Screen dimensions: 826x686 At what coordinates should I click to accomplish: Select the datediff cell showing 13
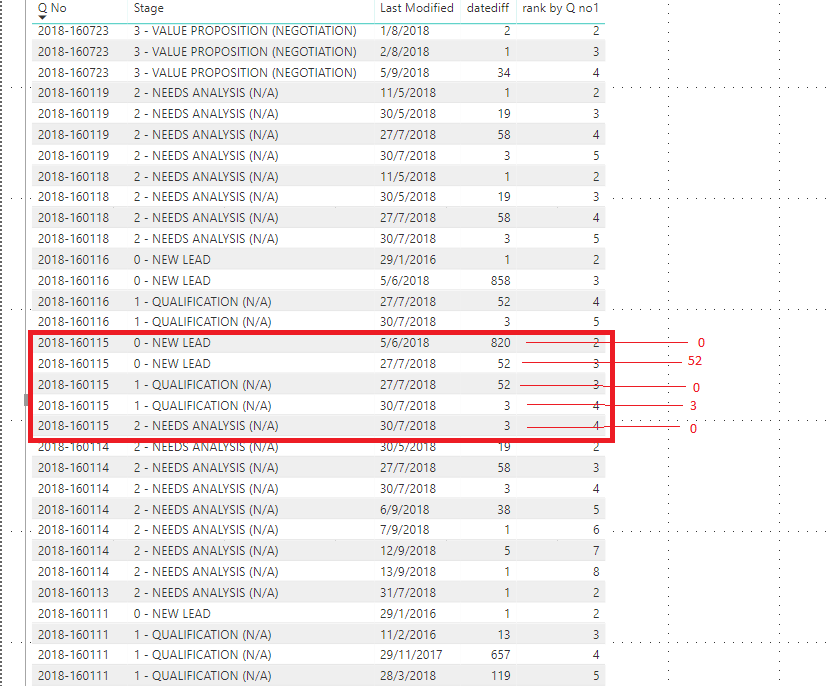(x=504, y=635)
